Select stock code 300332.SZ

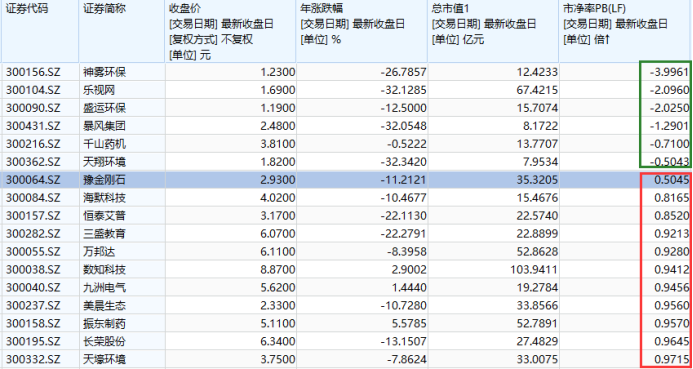pos(33,359)
